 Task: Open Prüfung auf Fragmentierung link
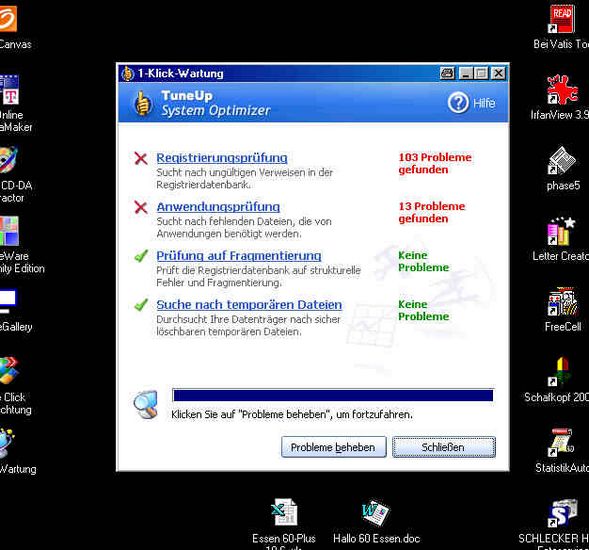click(239, 256)
